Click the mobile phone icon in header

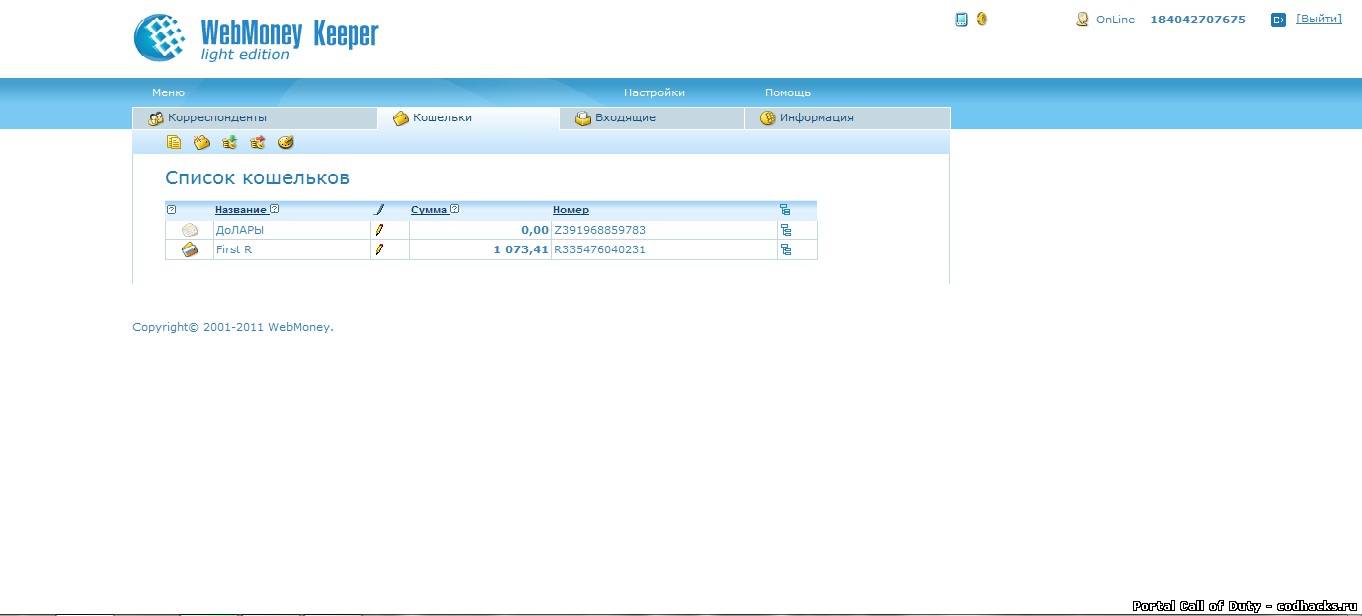(x=961, y=19)
